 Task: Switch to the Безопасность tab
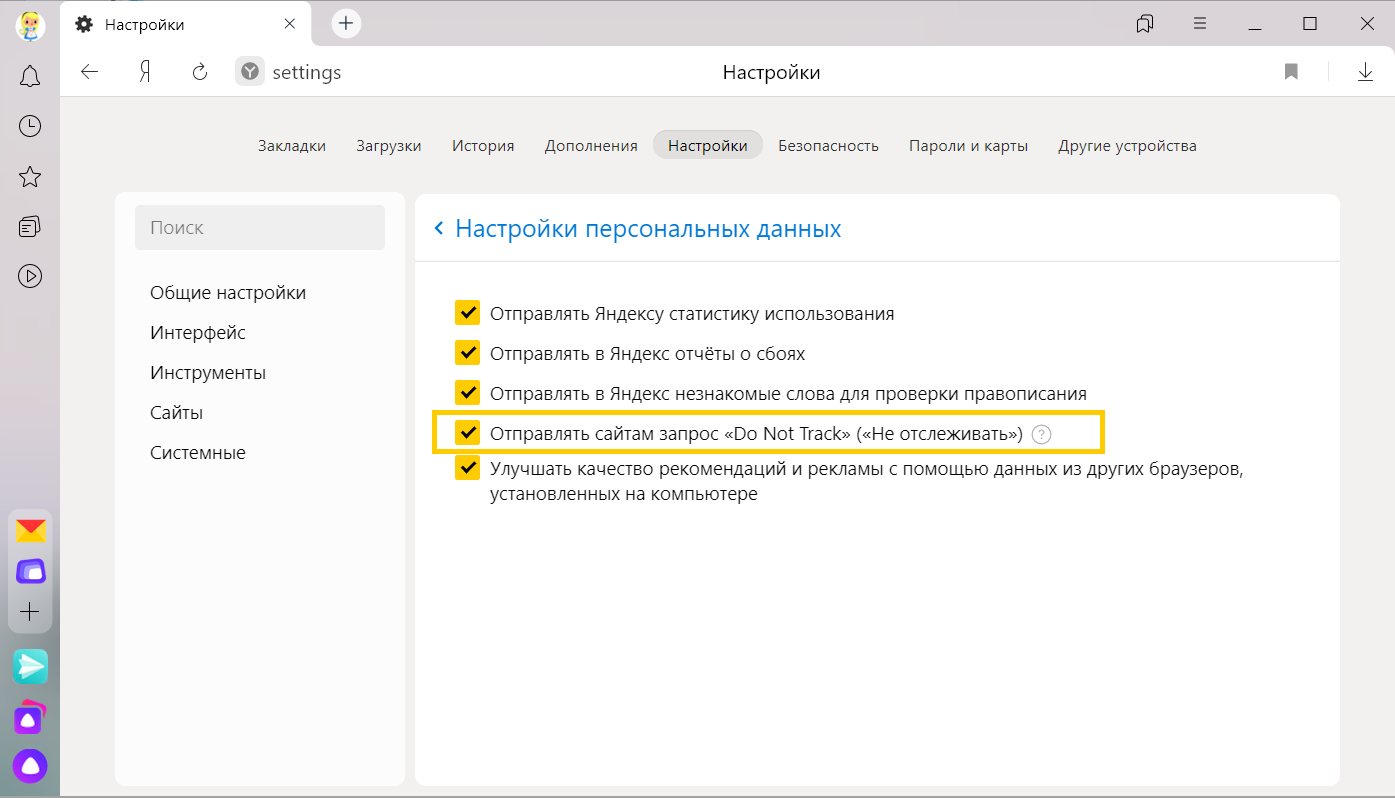coord(829,145)
